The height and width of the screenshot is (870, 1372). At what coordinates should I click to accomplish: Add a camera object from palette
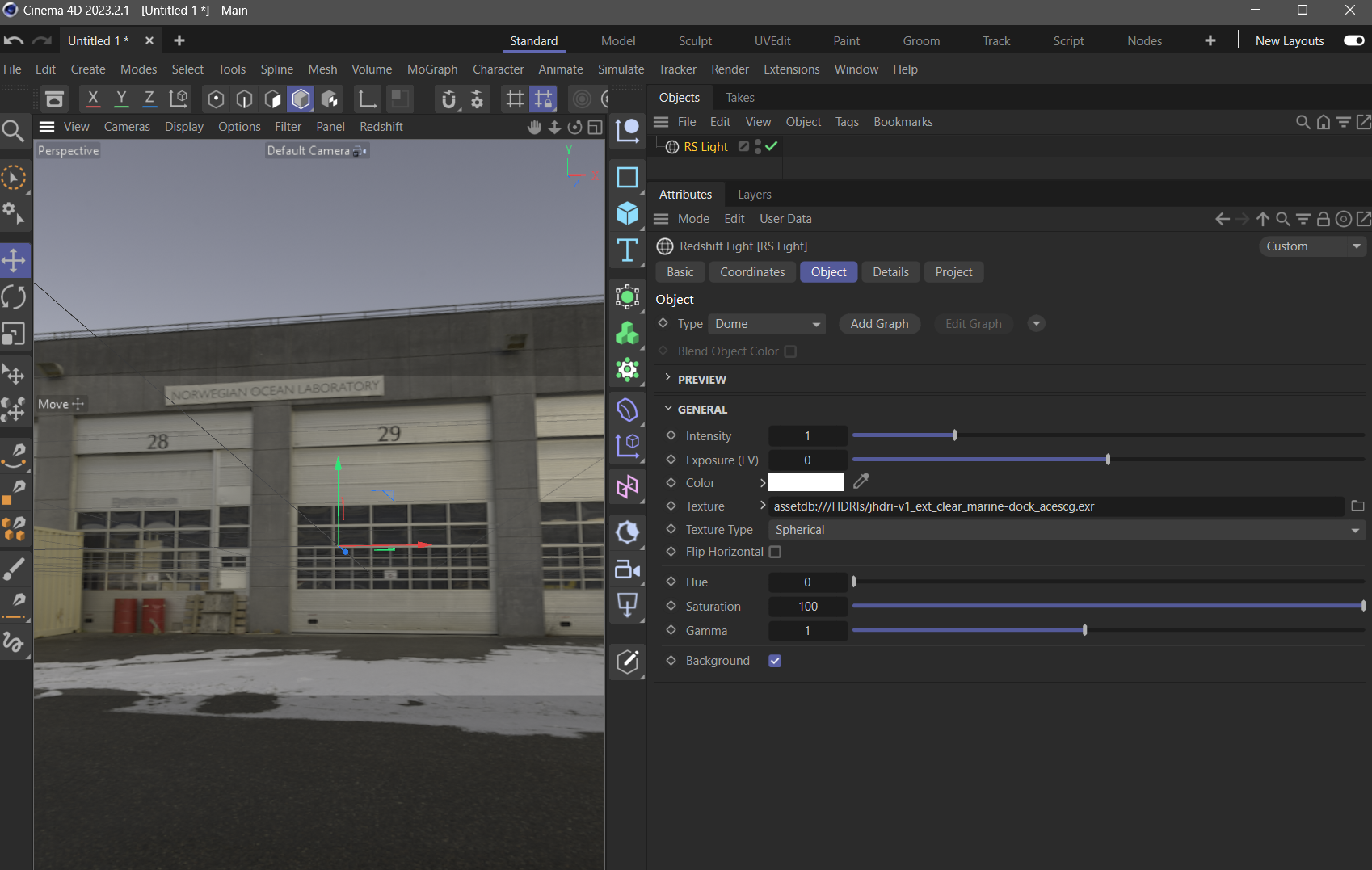point(627,569)
